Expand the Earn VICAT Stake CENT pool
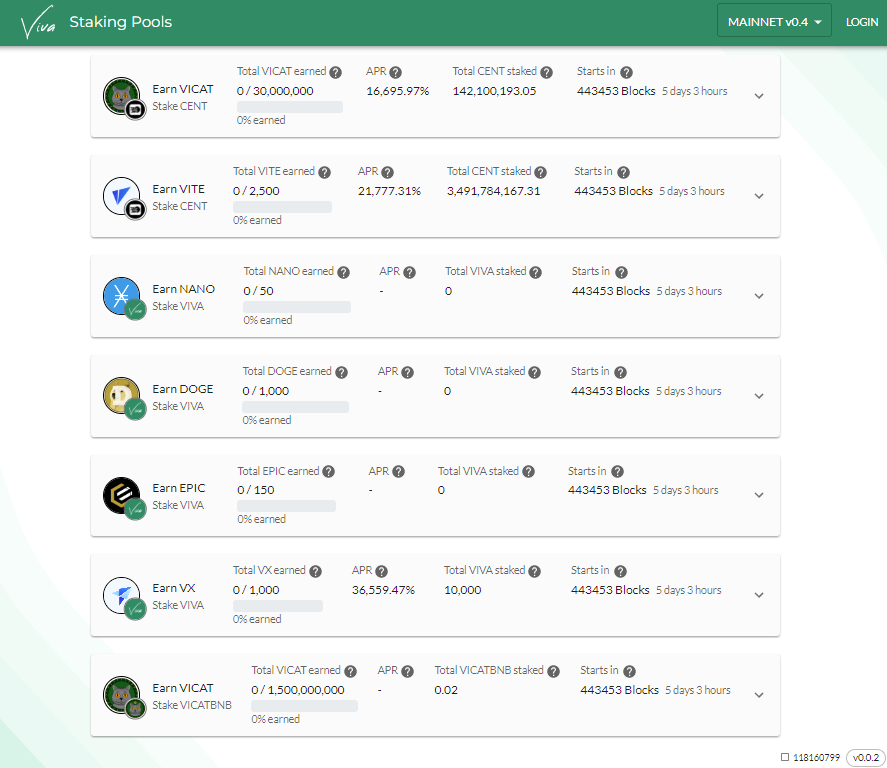This screenshot has height=768, width=887. 759,96
